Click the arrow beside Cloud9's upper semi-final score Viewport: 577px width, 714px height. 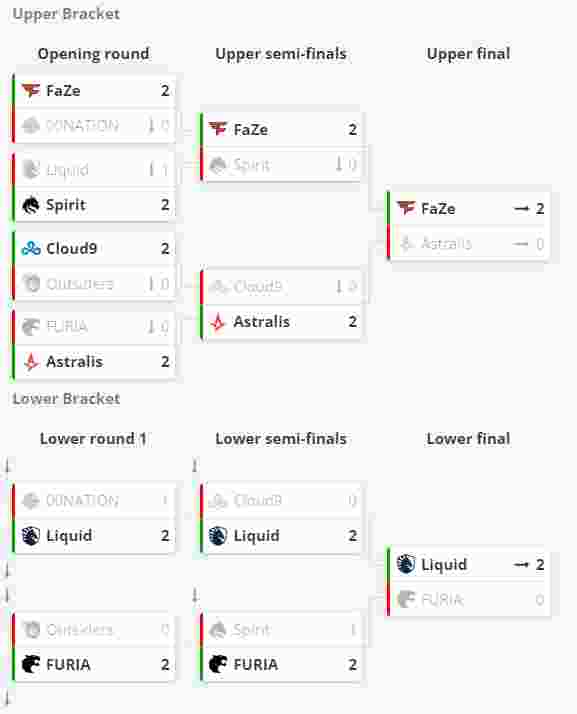coord(339,286)
